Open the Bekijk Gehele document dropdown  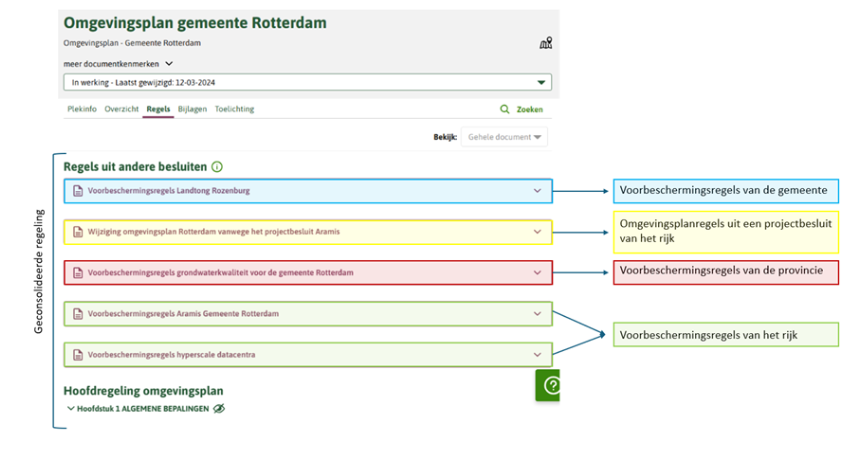click(504, 137)
